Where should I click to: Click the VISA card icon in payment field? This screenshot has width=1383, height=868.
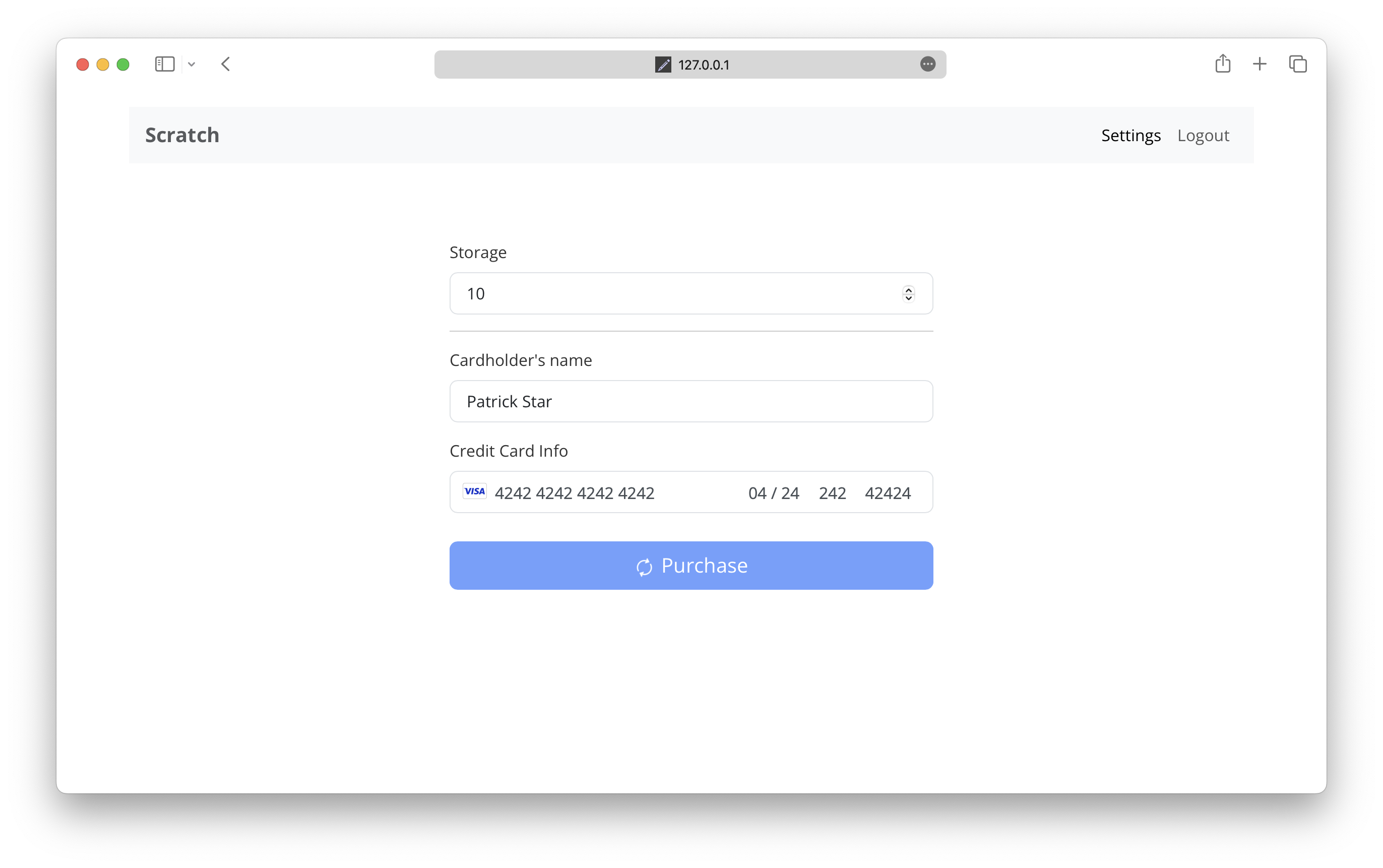point(475,492)
